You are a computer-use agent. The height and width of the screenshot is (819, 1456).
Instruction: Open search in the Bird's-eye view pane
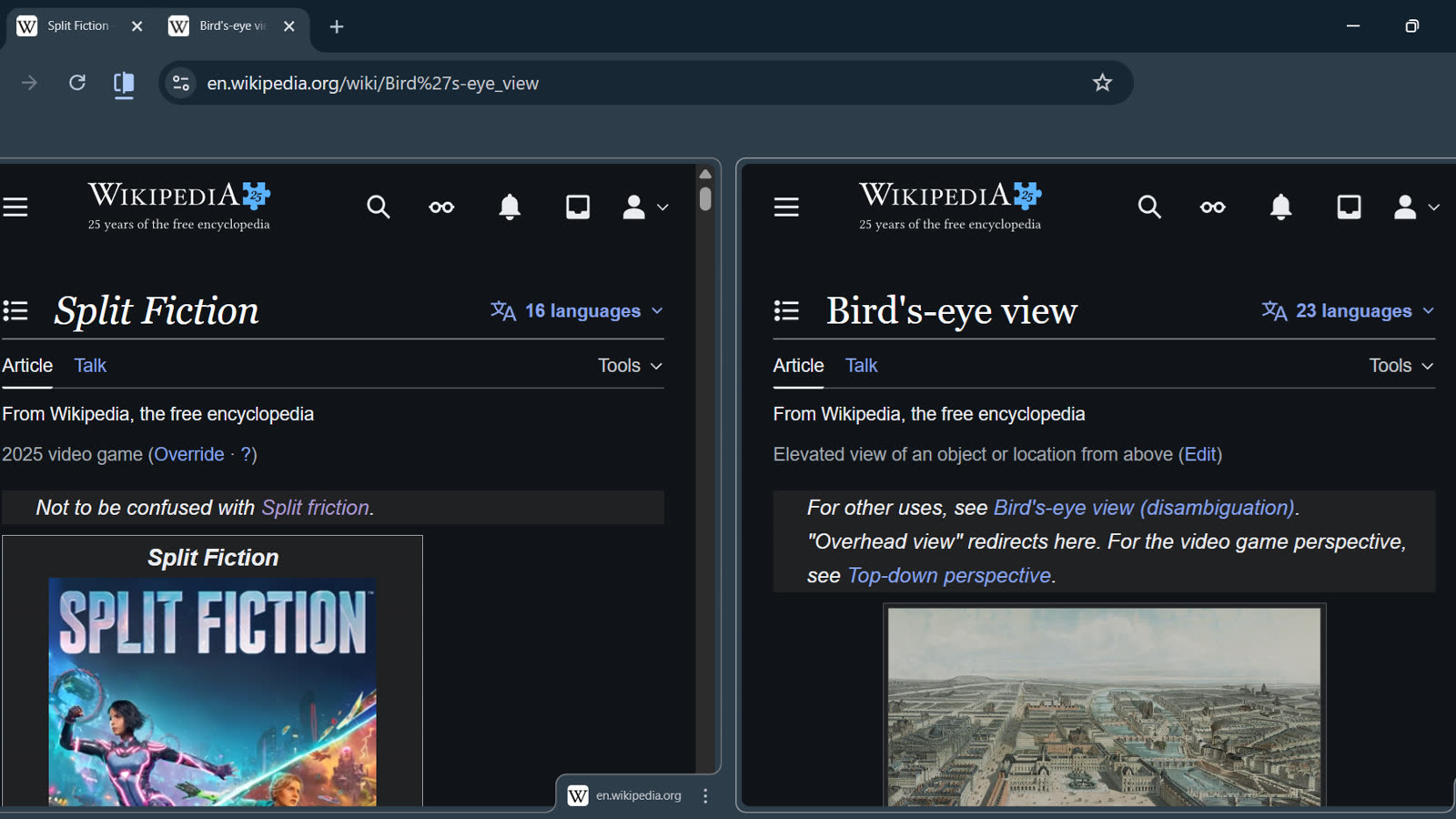click(x=1149, y=207)
